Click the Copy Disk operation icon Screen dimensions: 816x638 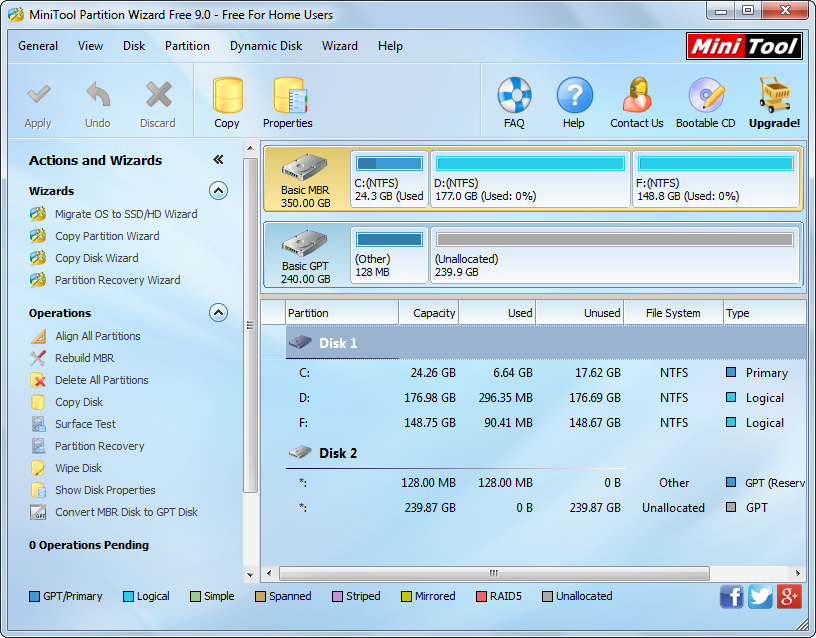tap(38, 402)
